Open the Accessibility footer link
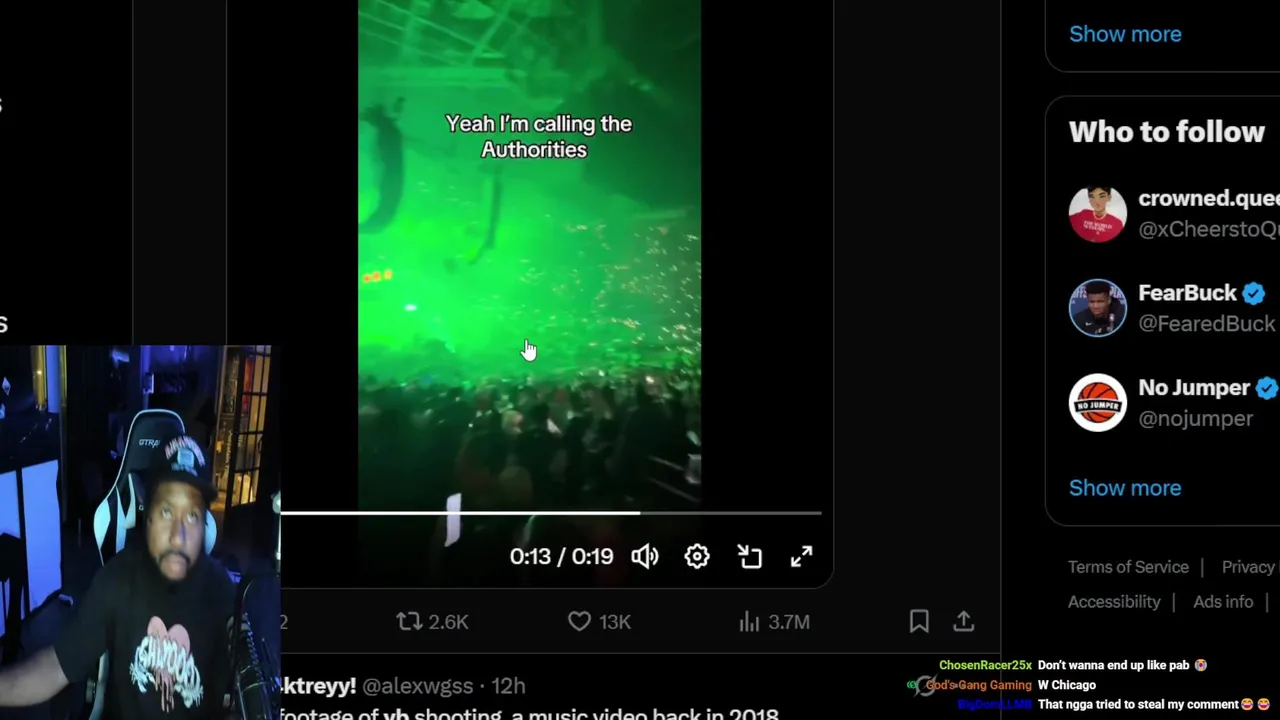Screen dimensions: 1280x720 [x=1114, y=602]
